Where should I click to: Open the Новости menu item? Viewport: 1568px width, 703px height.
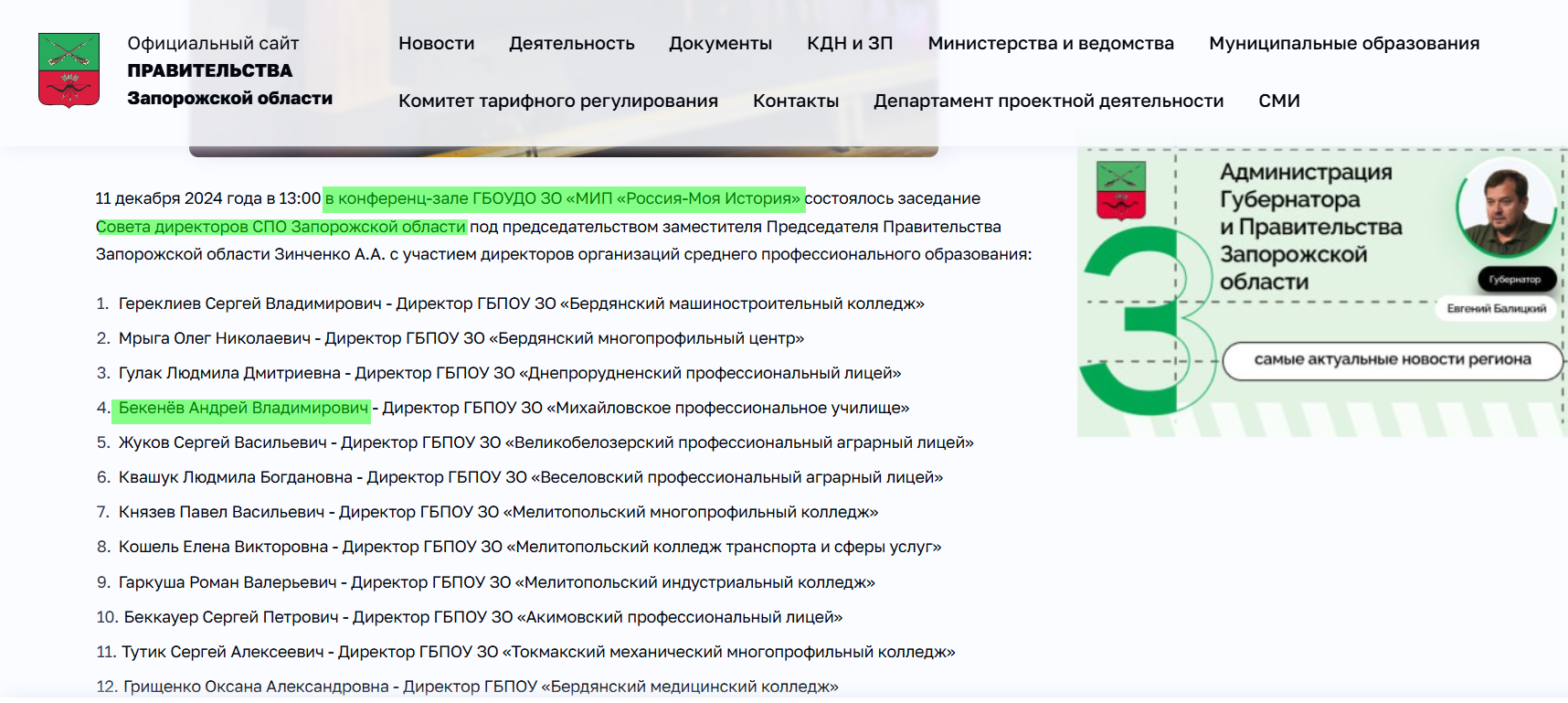pos(436,43)
